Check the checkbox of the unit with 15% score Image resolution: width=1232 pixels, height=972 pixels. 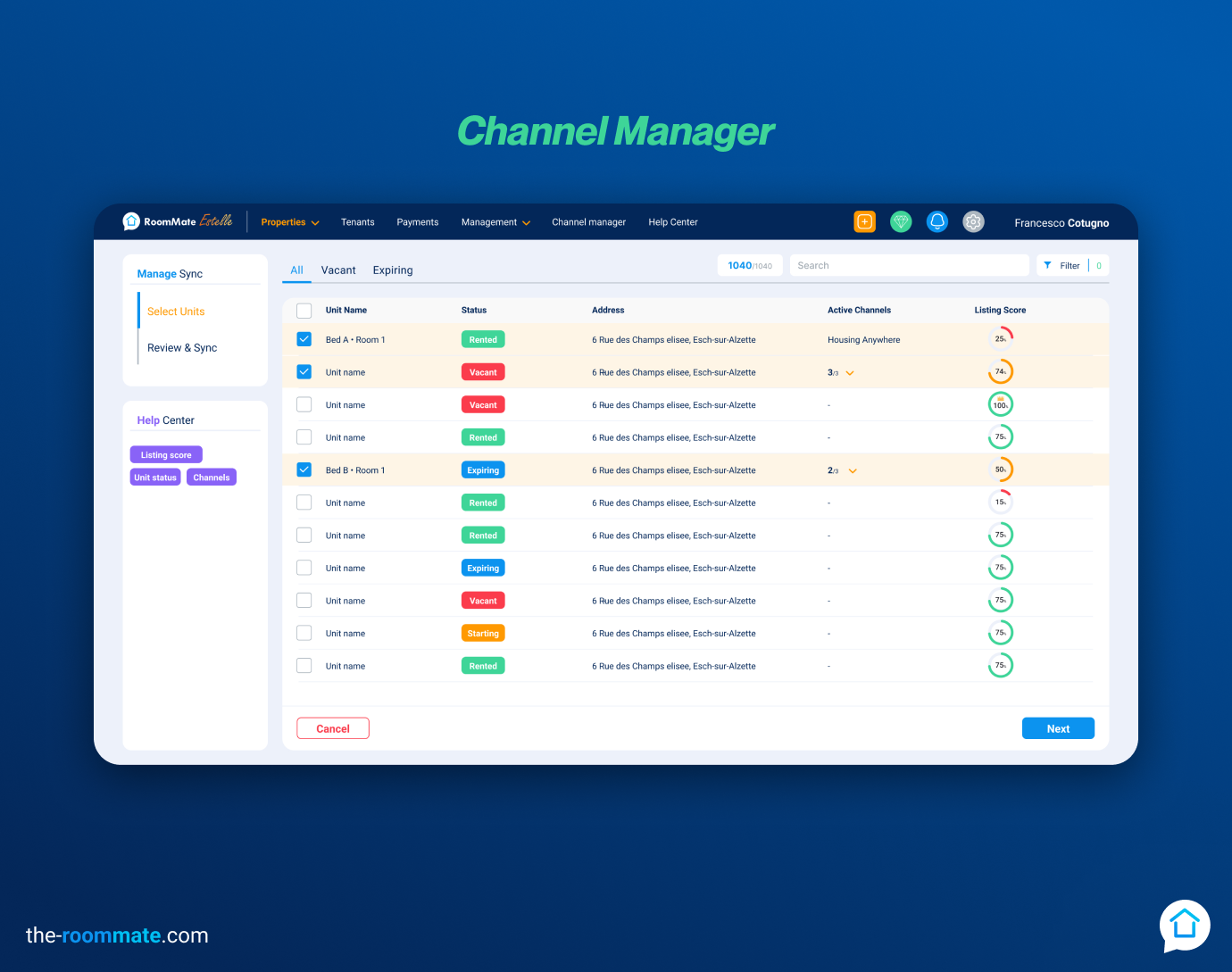(x=304, y=503)
